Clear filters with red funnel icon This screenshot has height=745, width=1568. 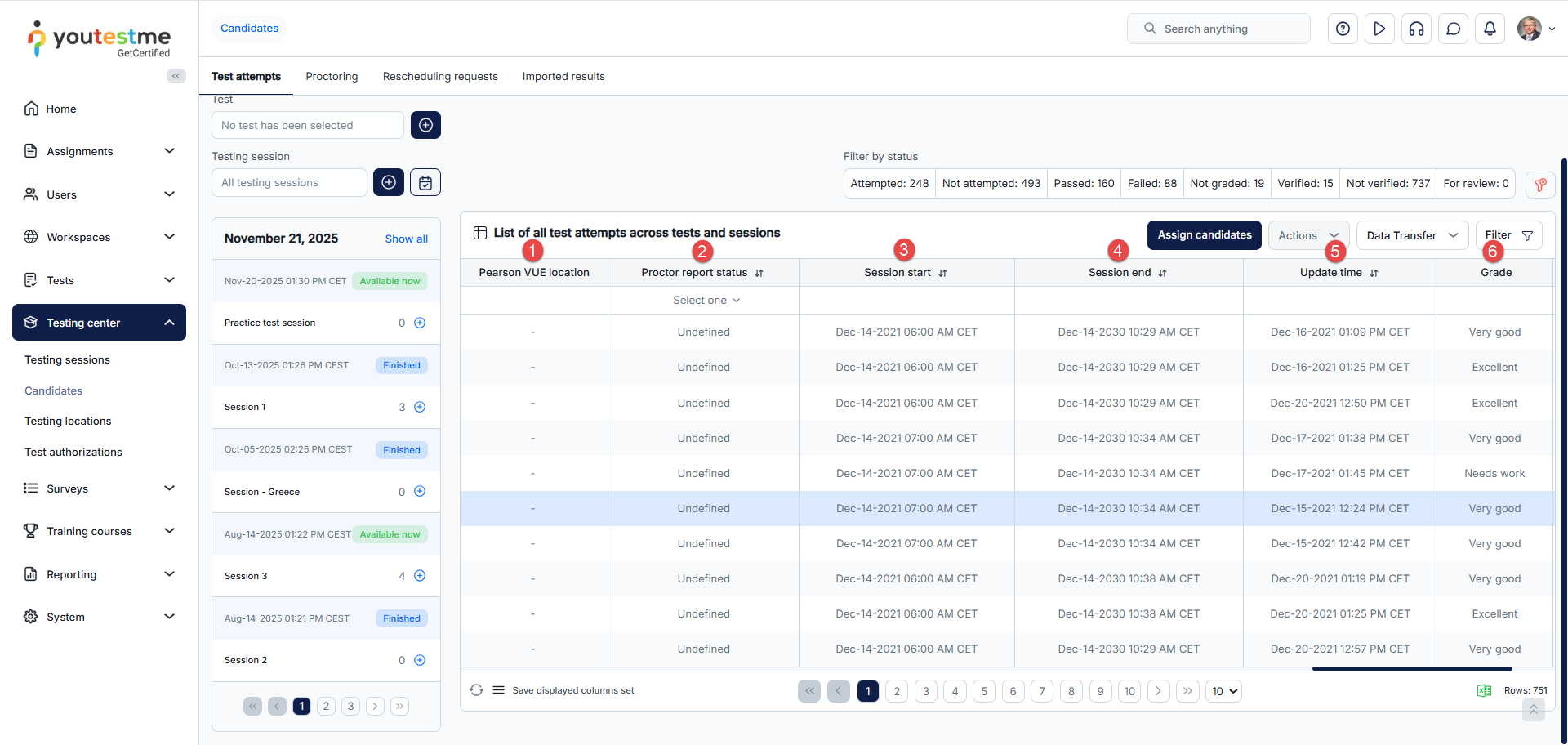coord(1539,185)
